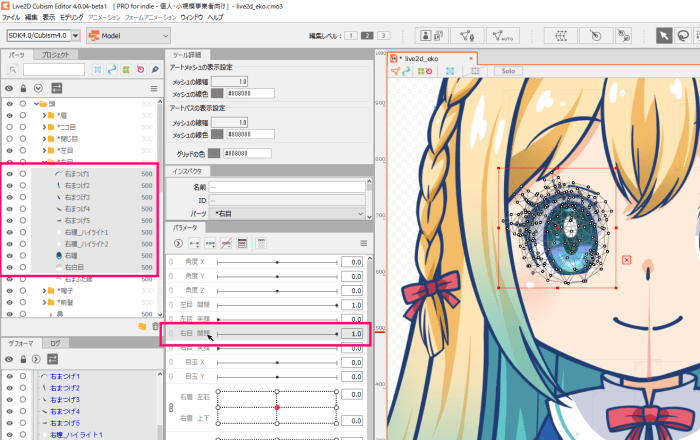
Task: Click the Solo button
Action: pos(508,71)
